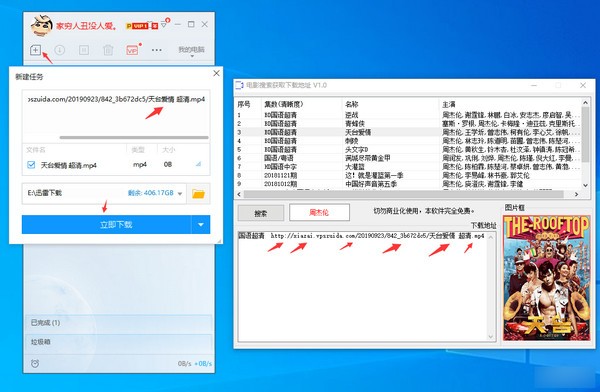Viewport: 600px width, 392px height.
Task: Click the pause tasks icon
Action: [84, 50]
